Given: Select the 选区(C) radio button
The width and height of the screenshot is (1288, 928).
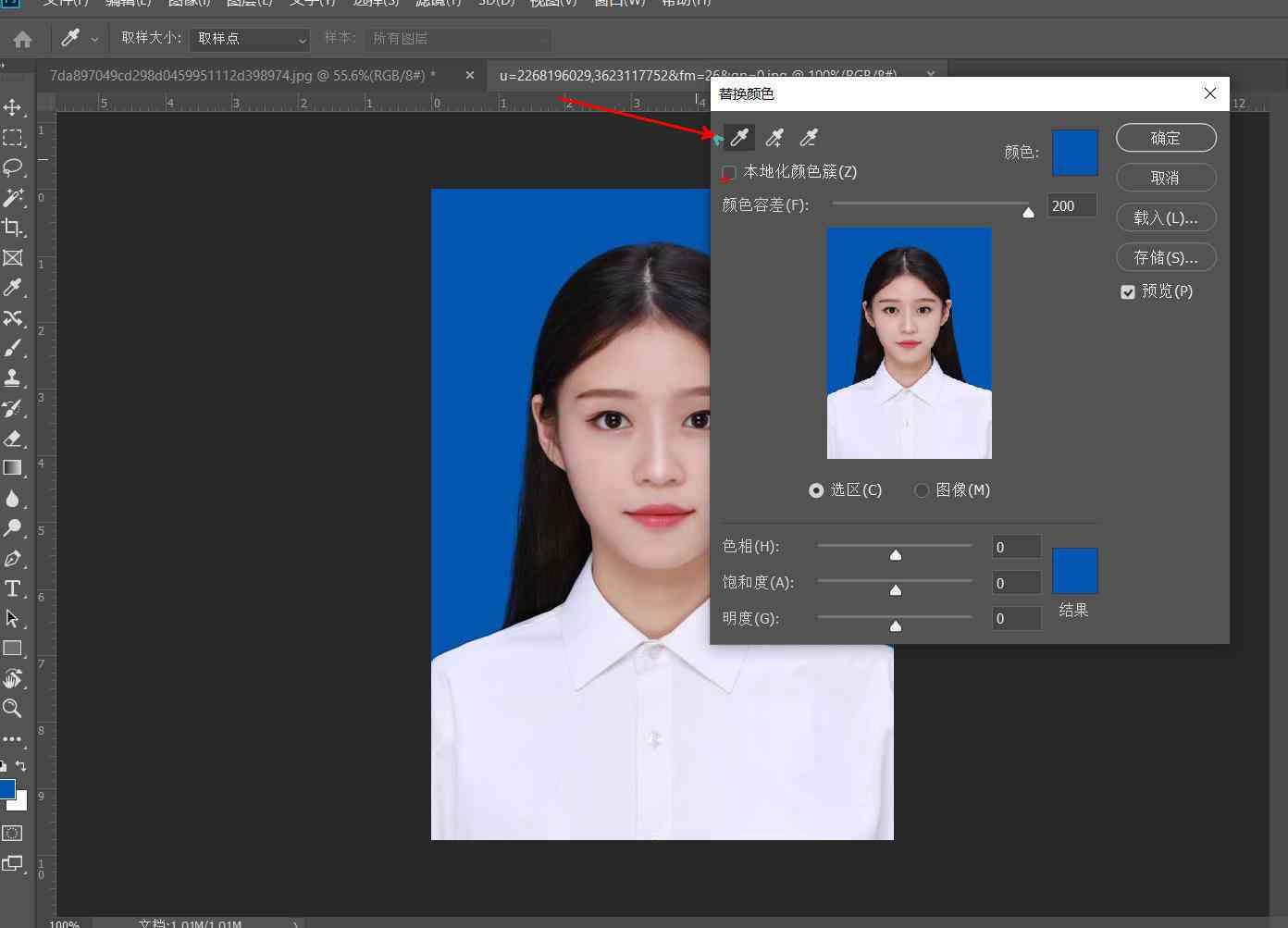Looking at the screenshot, I should point(816,490).
